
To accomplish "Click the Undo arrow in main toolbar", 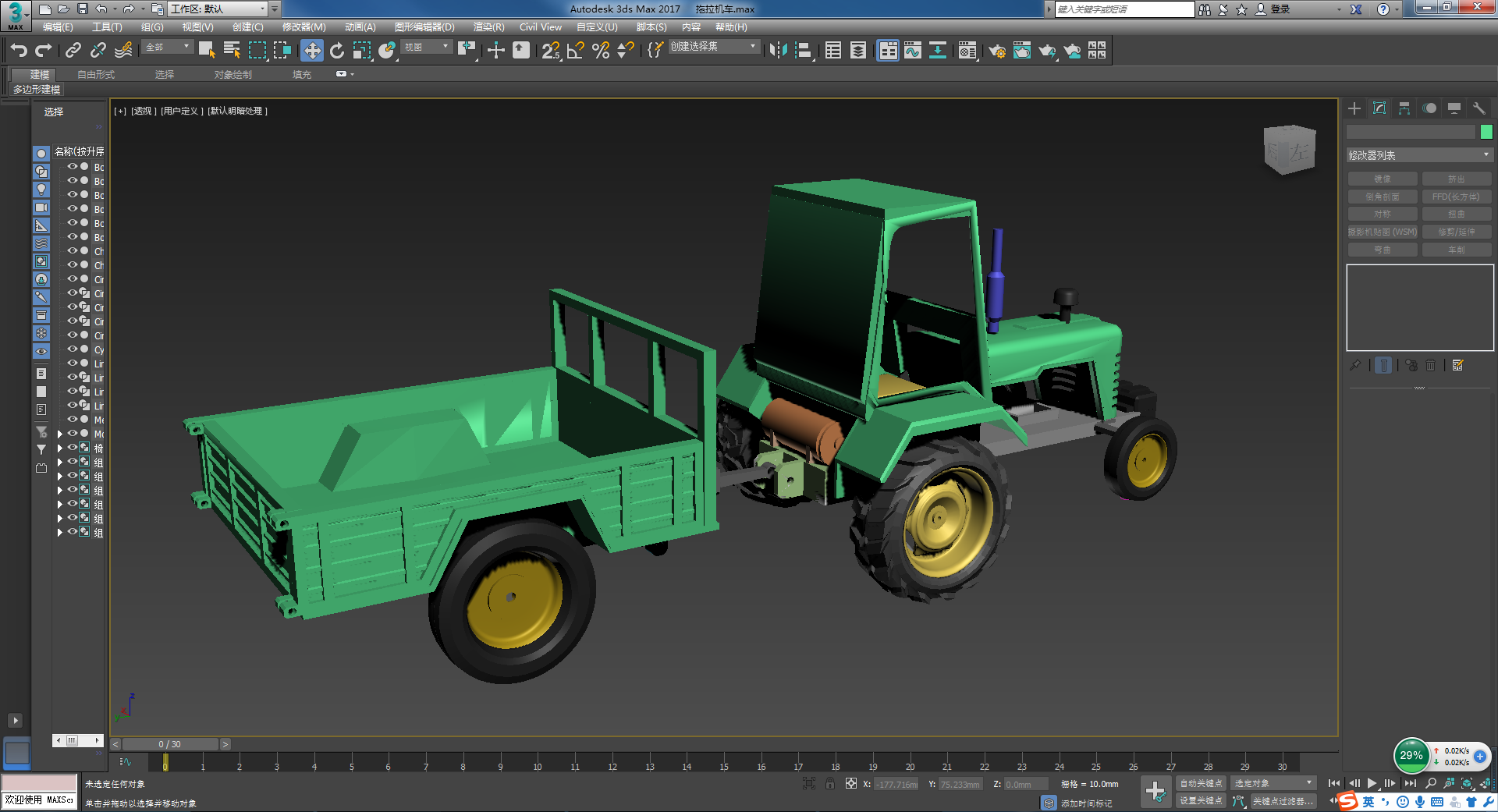I will pos(19,51).
